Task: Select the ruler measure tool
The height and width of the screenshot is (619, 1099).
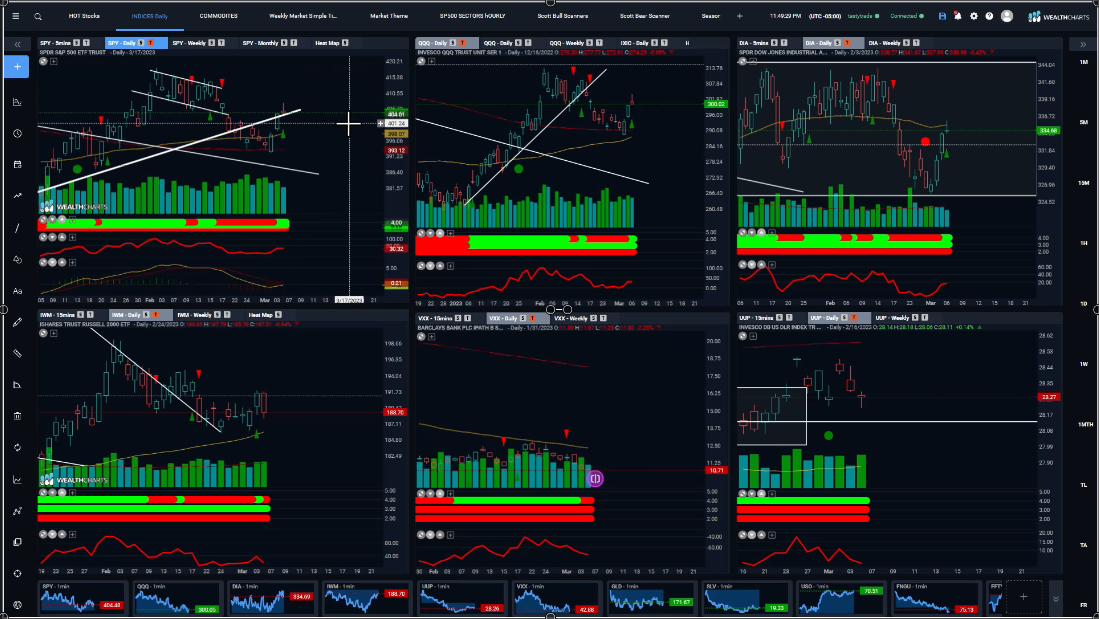Action: pyautogui.click(x=17, y=353)
